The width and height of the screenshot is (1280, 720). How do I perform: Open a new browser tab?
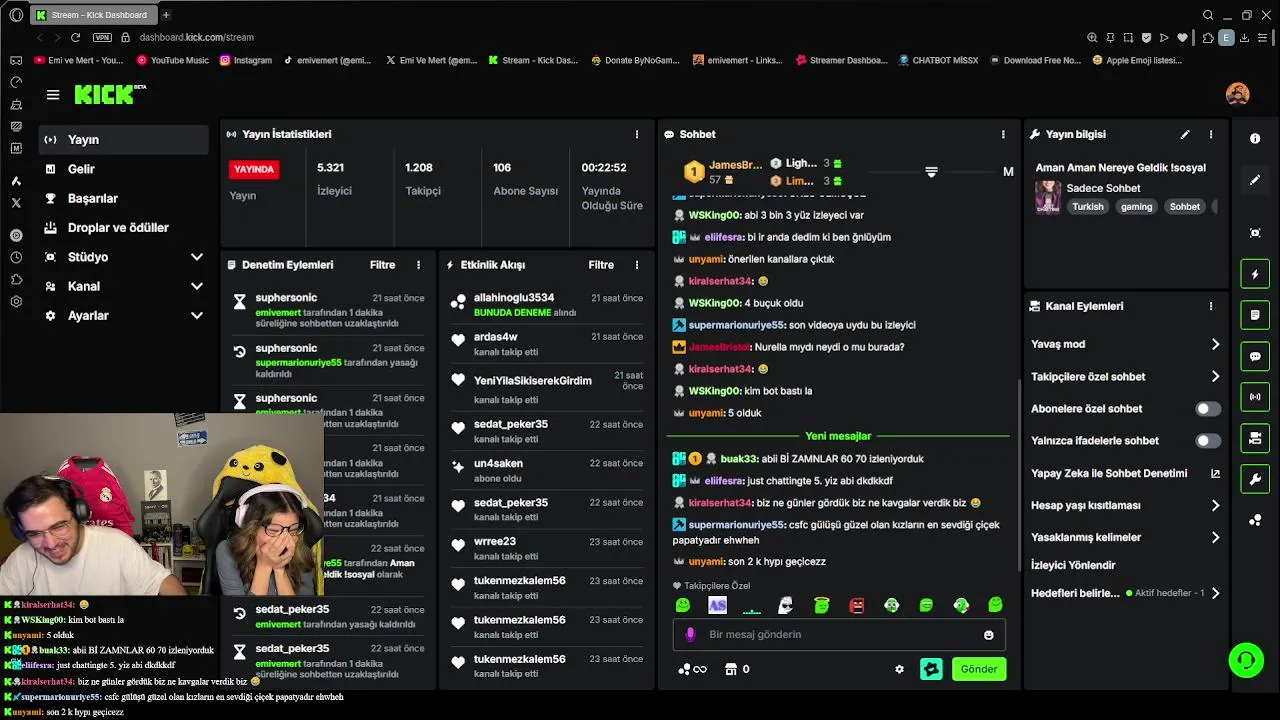click(x=166, y=15)
